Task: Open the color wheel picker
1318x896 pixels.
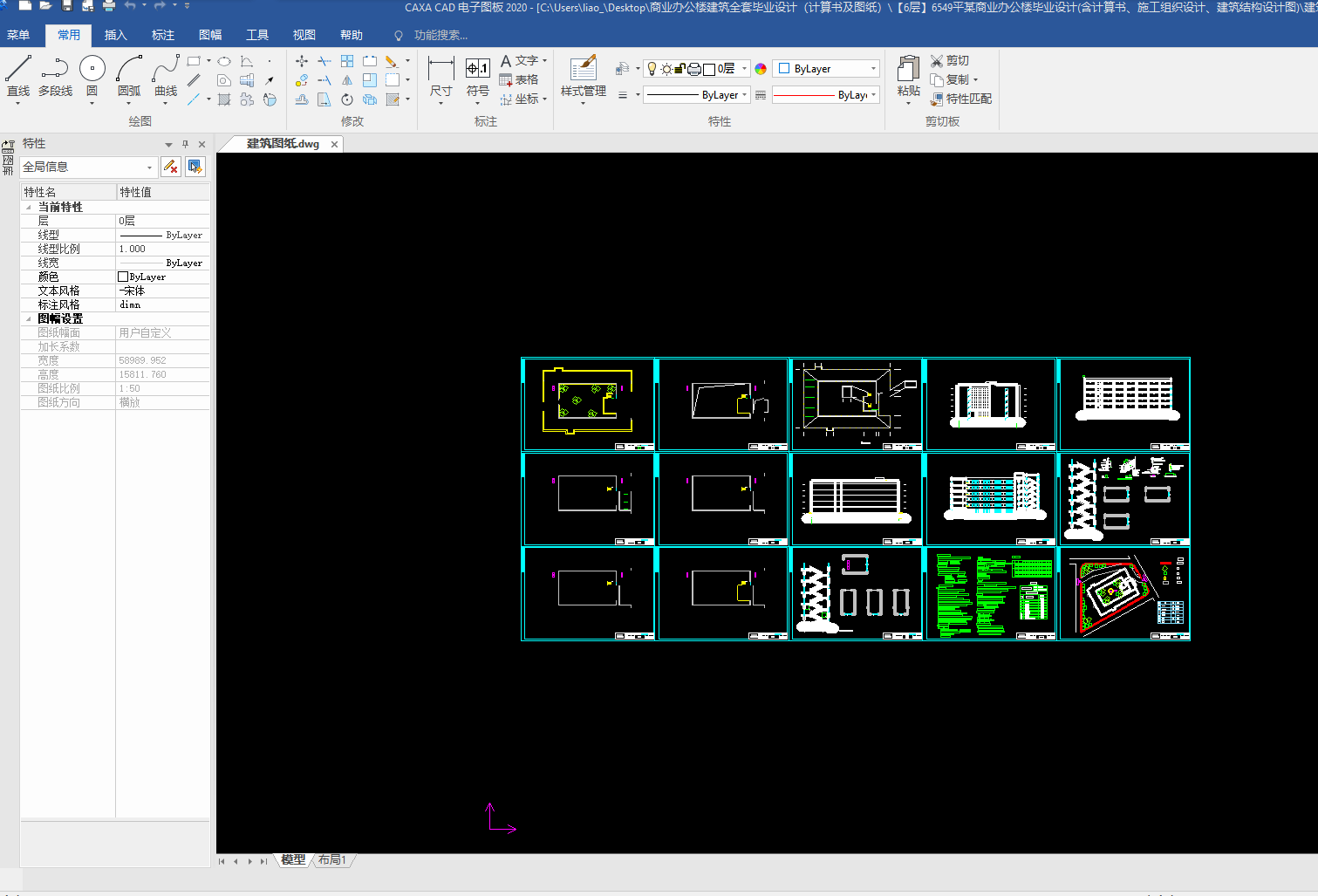Action: coord(761,69)
